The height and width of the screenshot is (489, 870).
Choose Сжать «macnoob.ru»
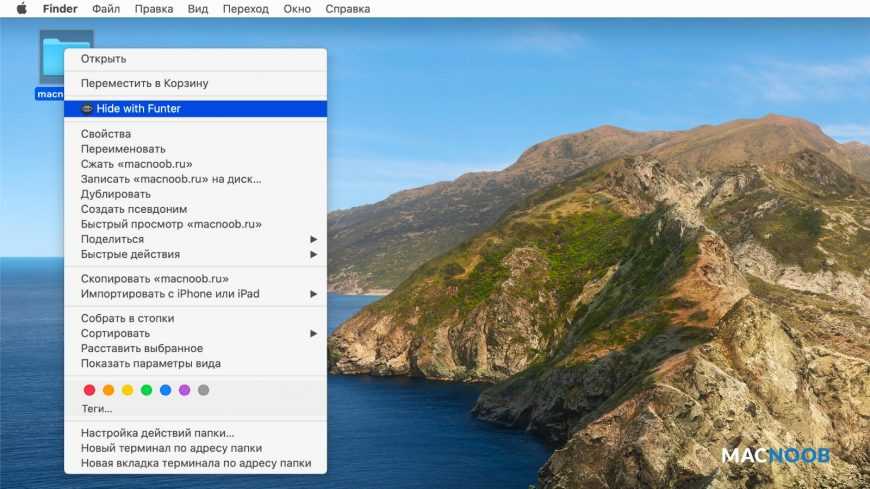(x=136, y=164)
